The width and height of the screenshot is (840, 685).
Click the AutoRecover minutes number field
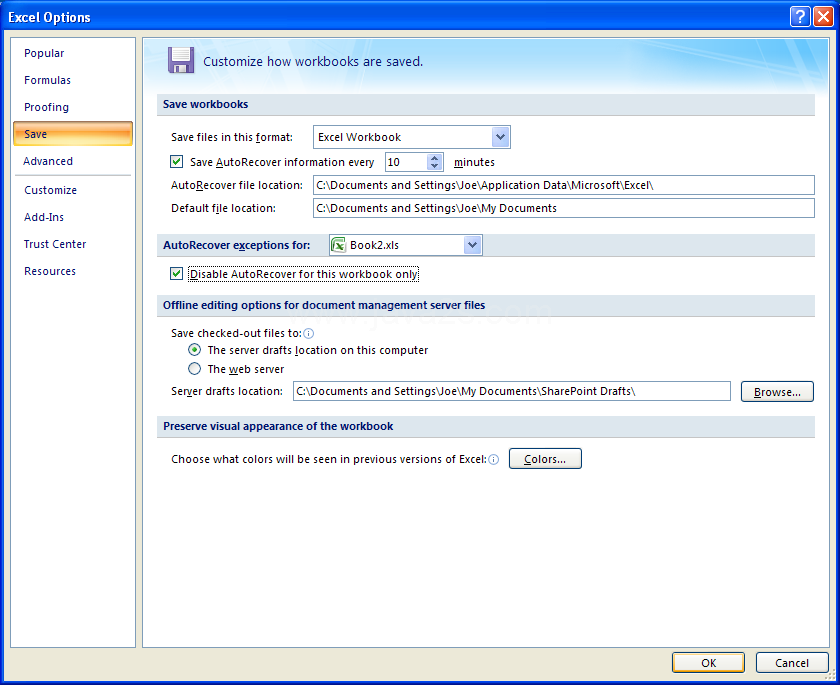[406, 162]
